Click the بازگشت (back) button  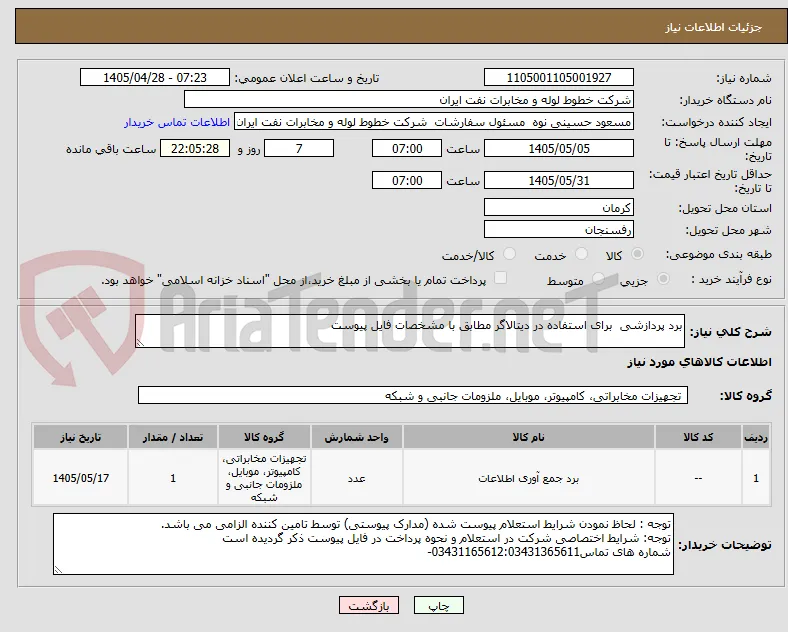pyautogui.click(x=369, y=606)
